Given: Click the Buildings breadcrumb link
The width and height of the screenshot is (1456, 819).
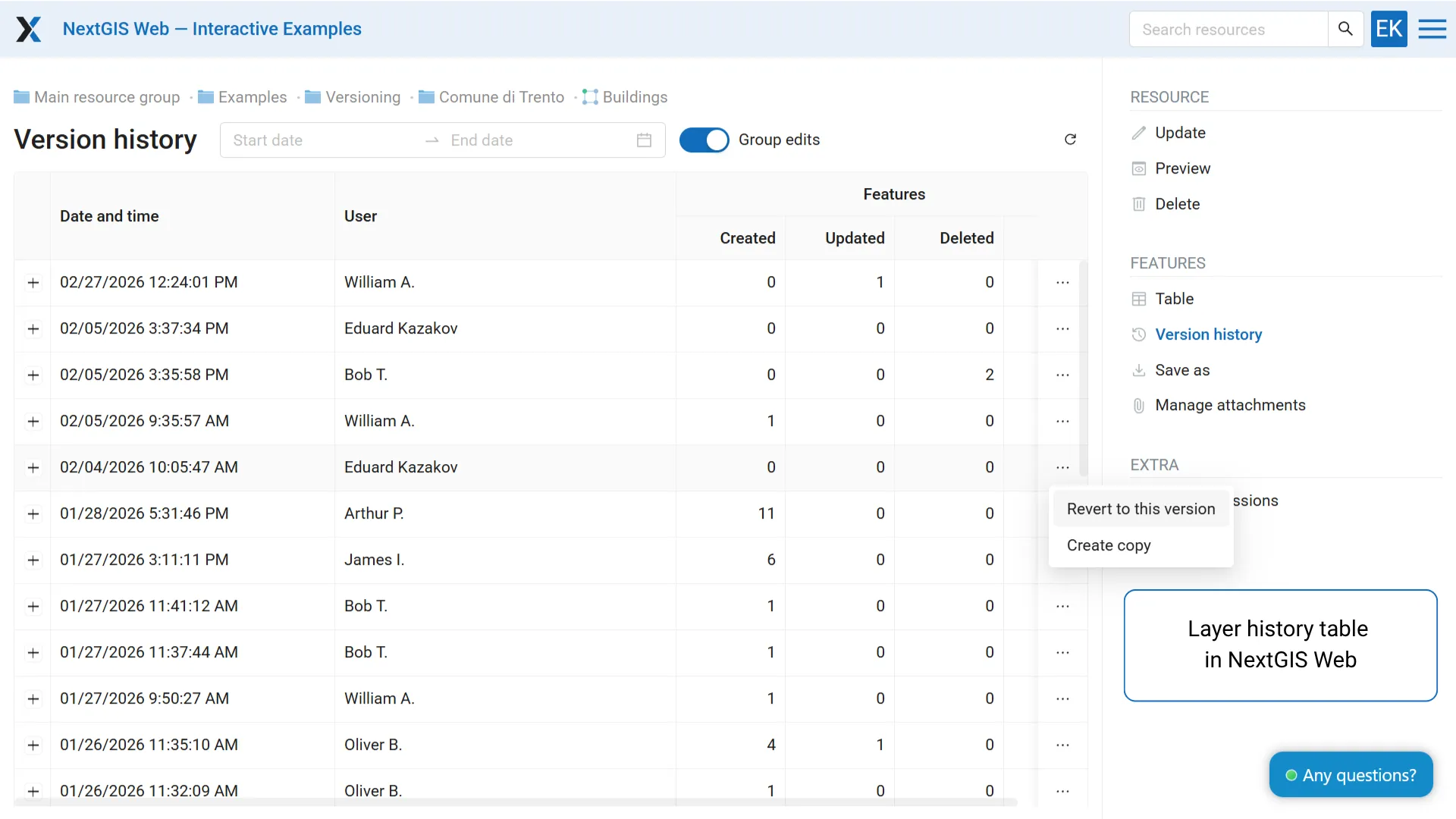Looking at the screenshot, I should click(635, 97).
